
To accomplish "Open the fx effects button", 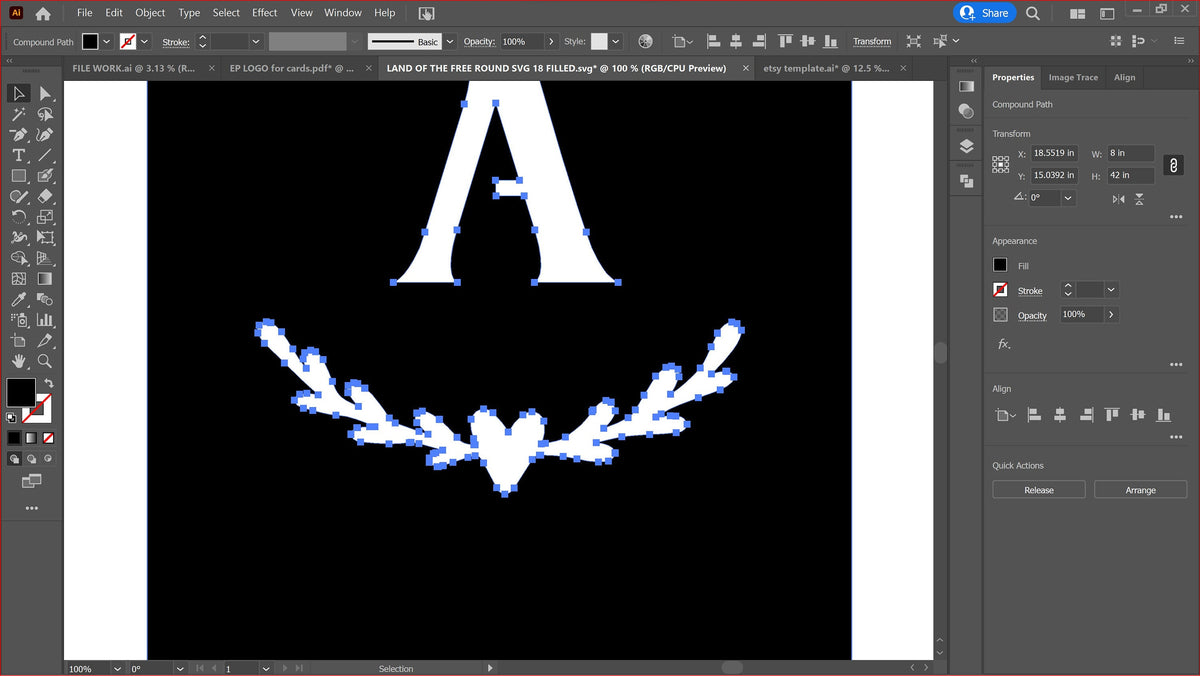I will (1004, 344).
